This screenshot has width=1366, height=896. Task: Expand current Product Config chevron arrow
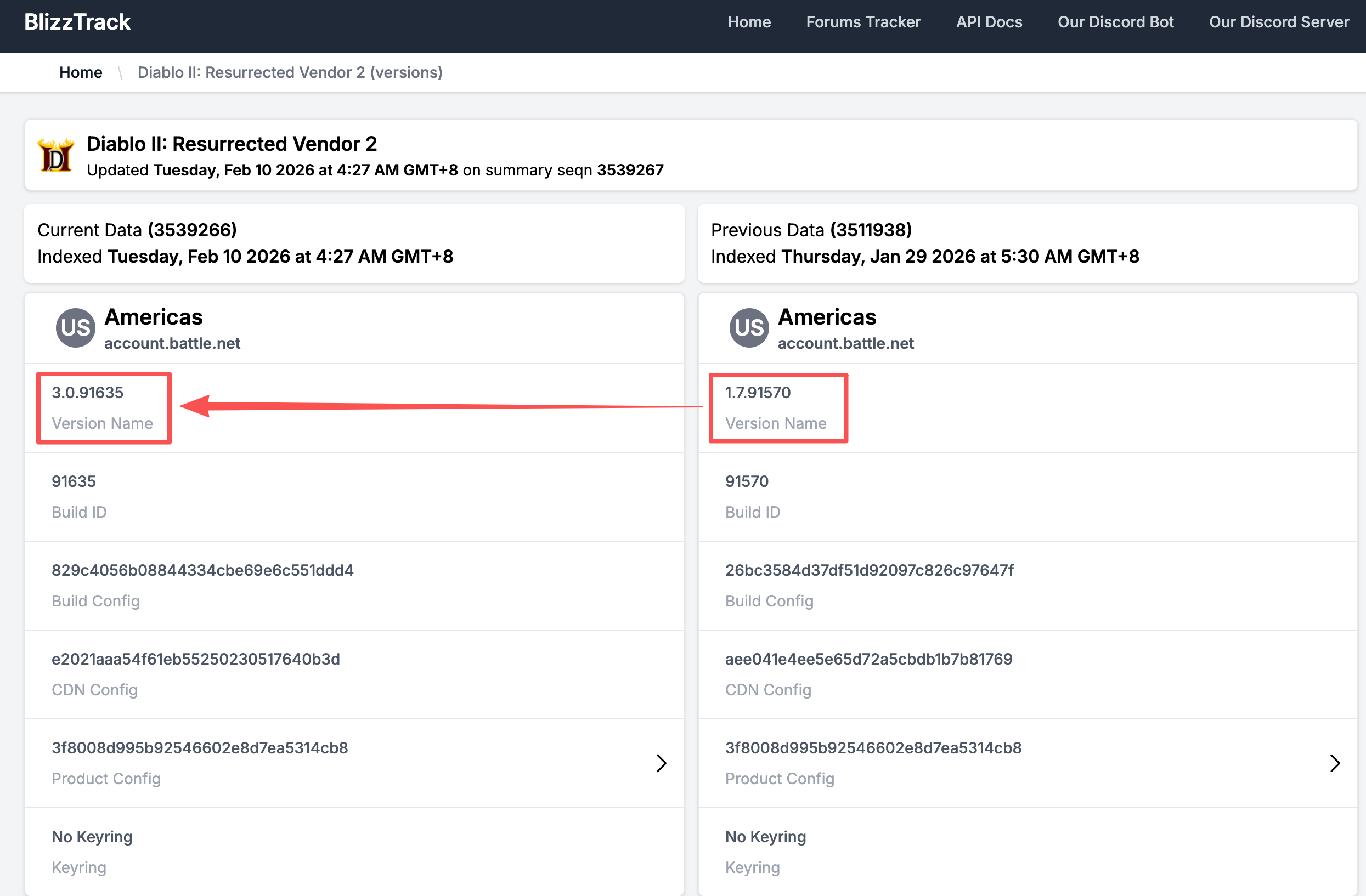pos(661,763)
